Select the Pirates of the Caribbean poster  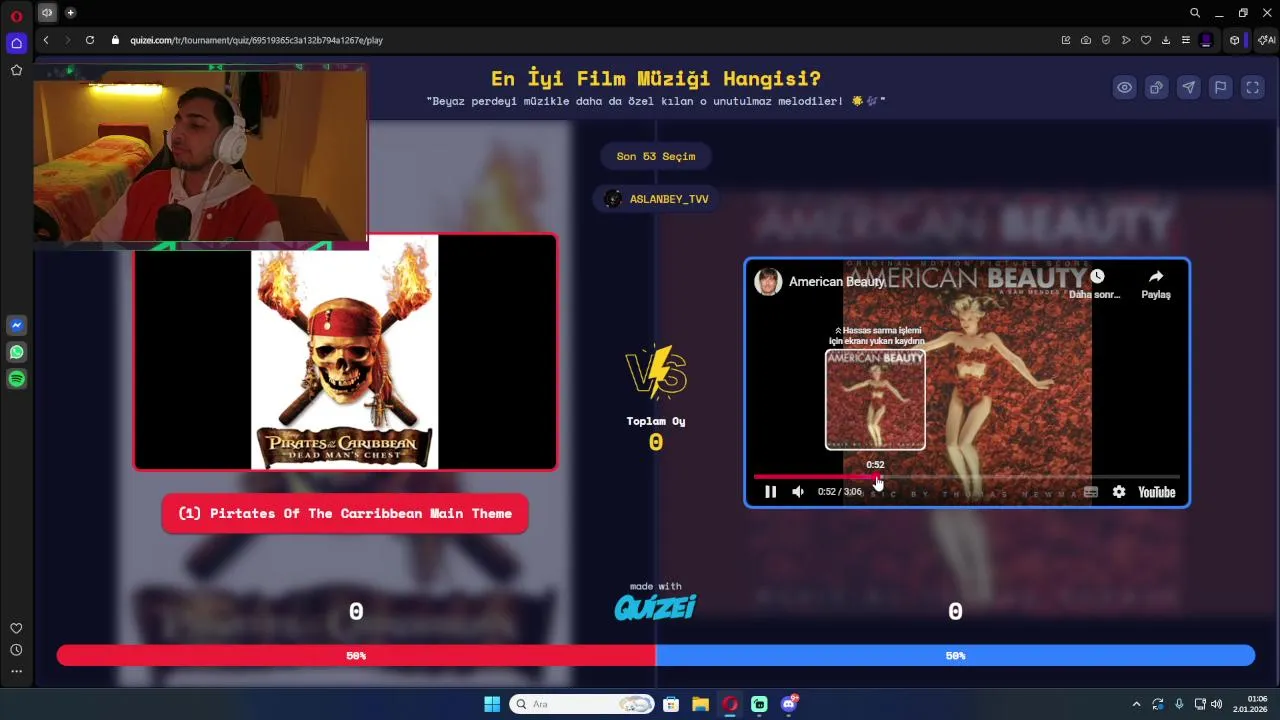(345, 352)
